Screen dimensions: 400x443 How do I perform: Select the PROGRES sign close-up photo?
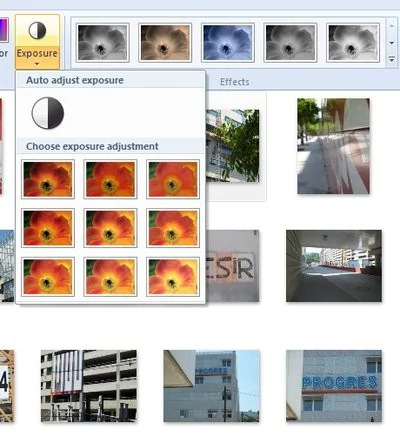click(x=334, y=386)
